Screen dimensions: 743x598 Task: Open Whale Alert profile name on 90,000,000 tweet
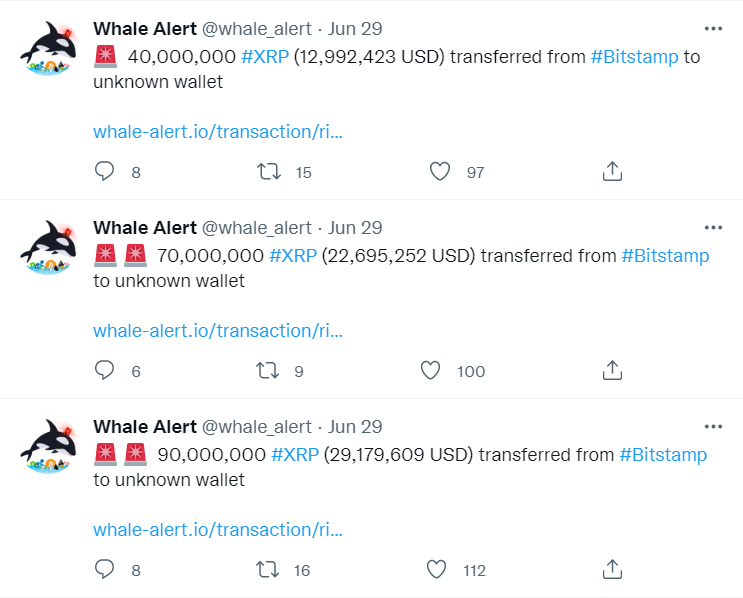coord(144,427)
